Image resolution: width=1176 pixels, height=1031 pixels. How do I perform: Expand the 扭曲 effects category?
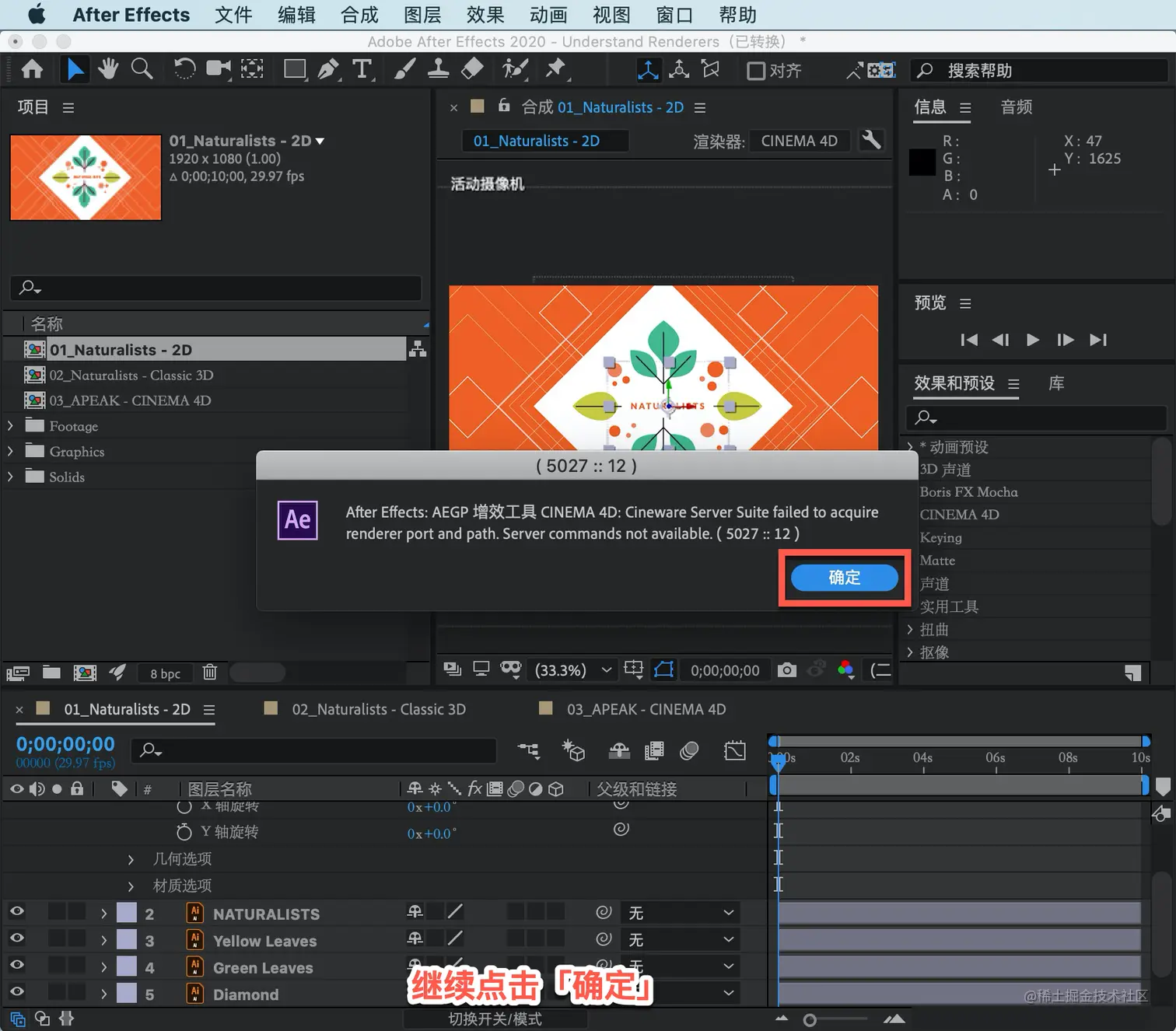pos(910,630)
